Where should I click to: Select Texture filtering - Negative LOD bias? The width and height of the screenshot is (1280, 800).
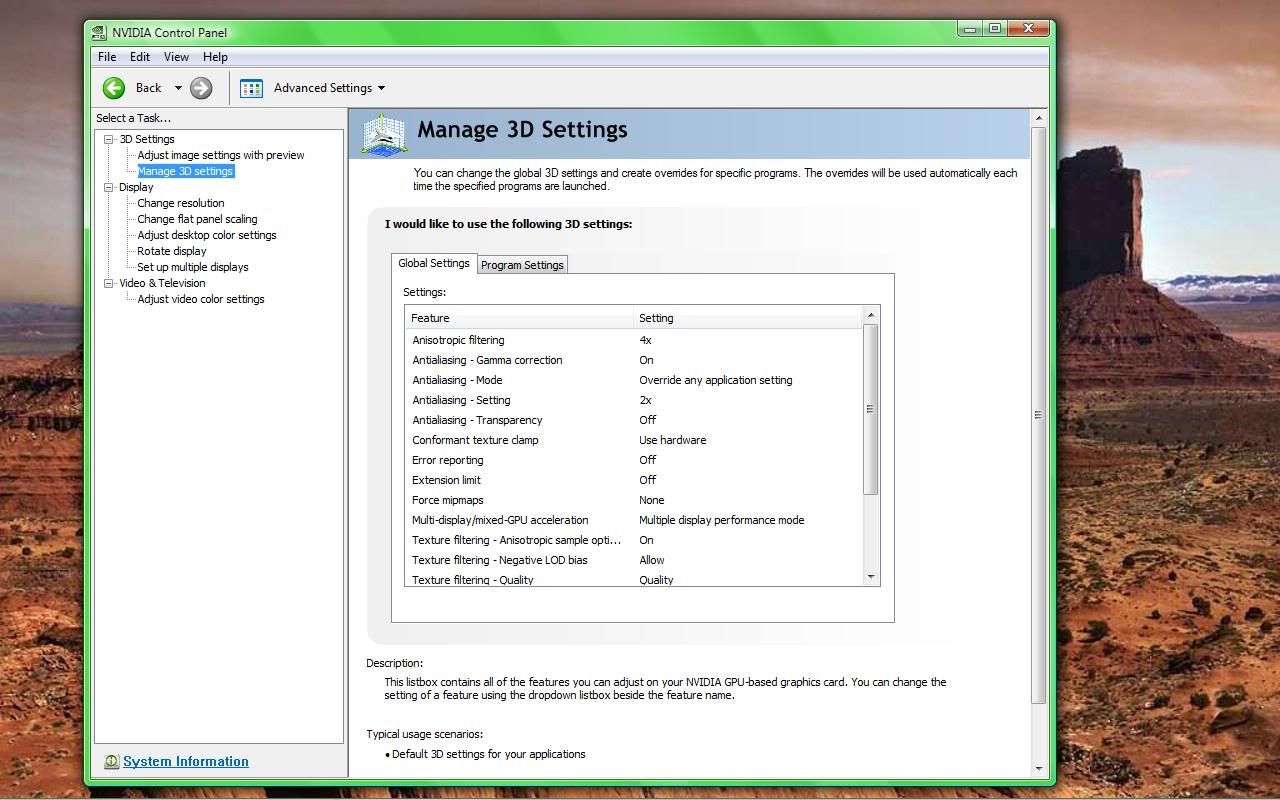(x=633, y=560)
